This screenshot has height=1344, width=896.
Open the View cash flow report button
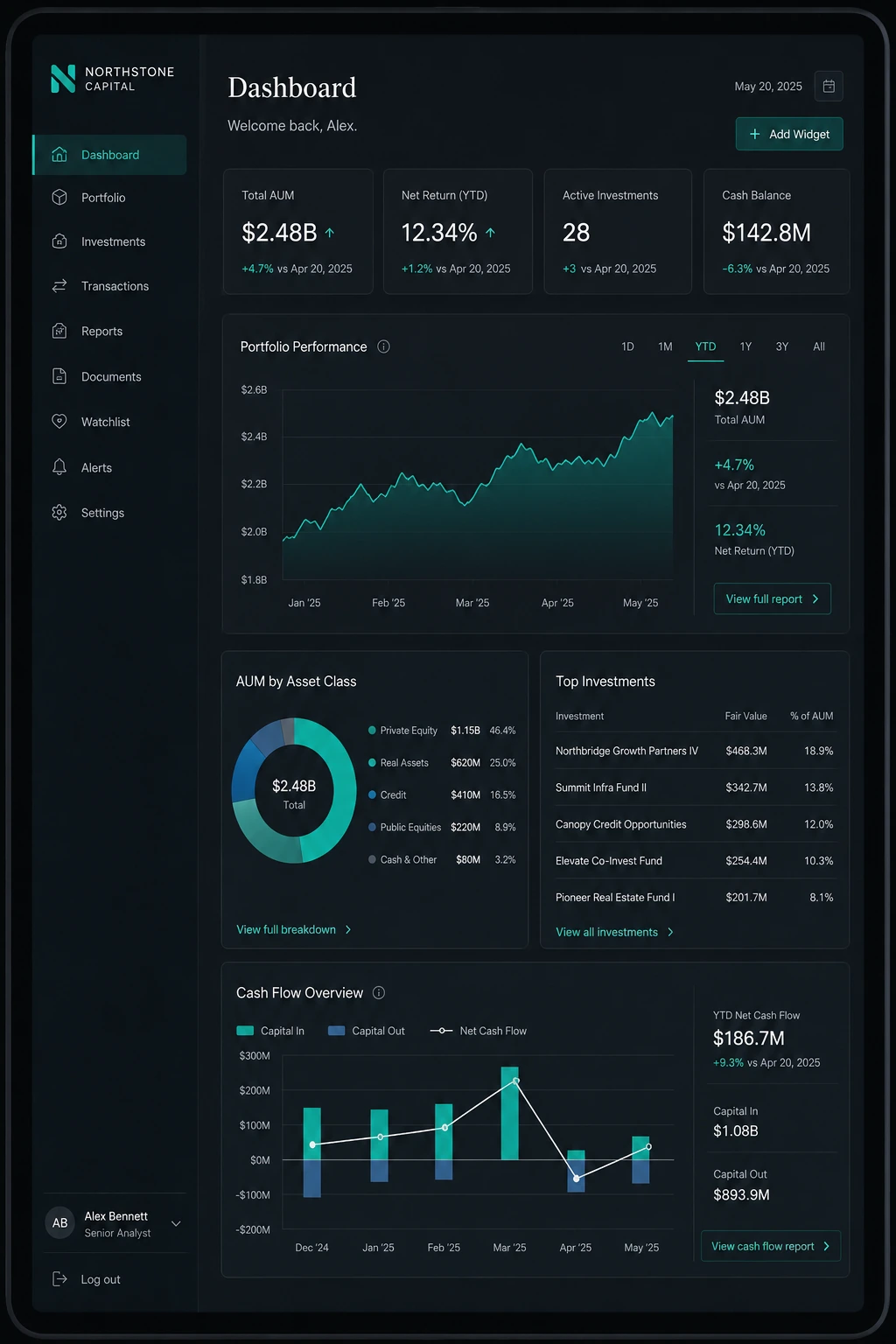[771, 1246]
